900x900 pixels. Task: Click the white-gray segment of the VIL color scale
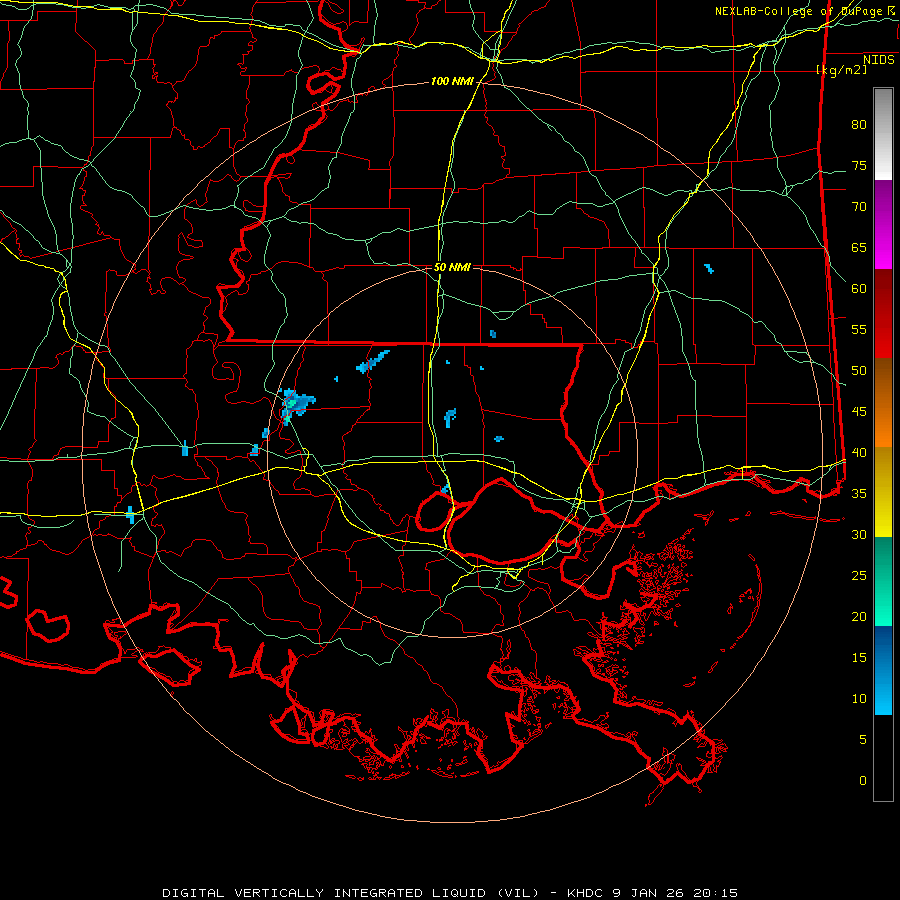pyautogui.click(x=883, y=134)
